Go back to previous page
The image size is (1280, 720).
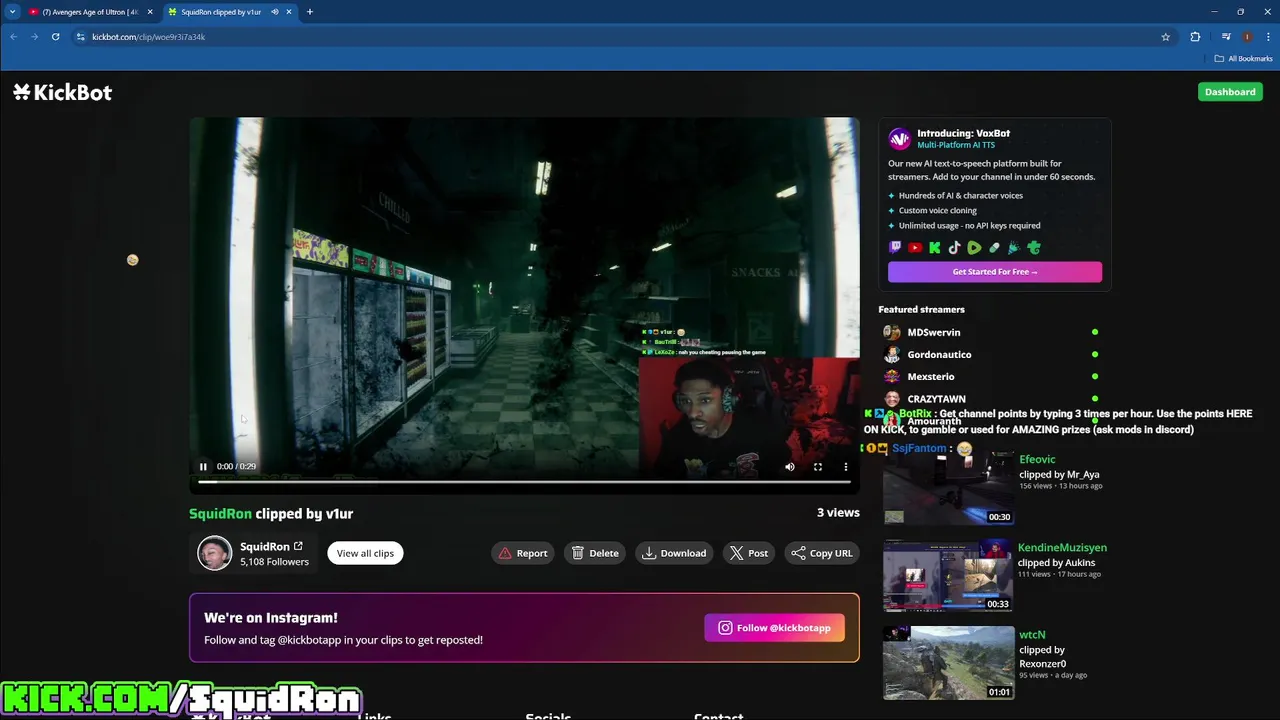coord(13,37)
